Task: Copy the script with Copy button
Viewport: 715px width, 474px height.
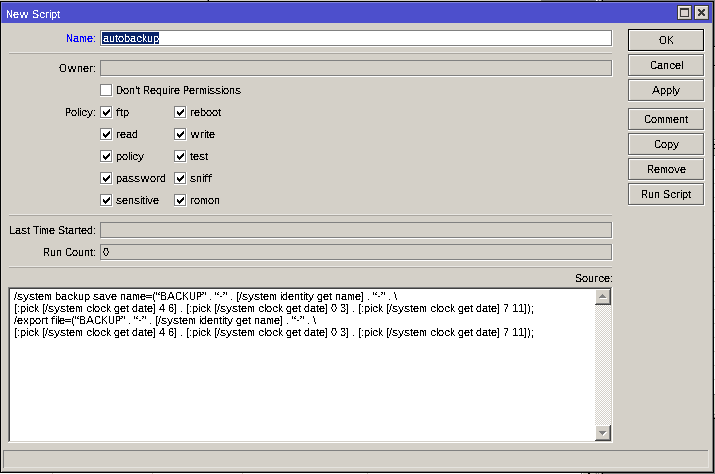Action: click(665, 144)
